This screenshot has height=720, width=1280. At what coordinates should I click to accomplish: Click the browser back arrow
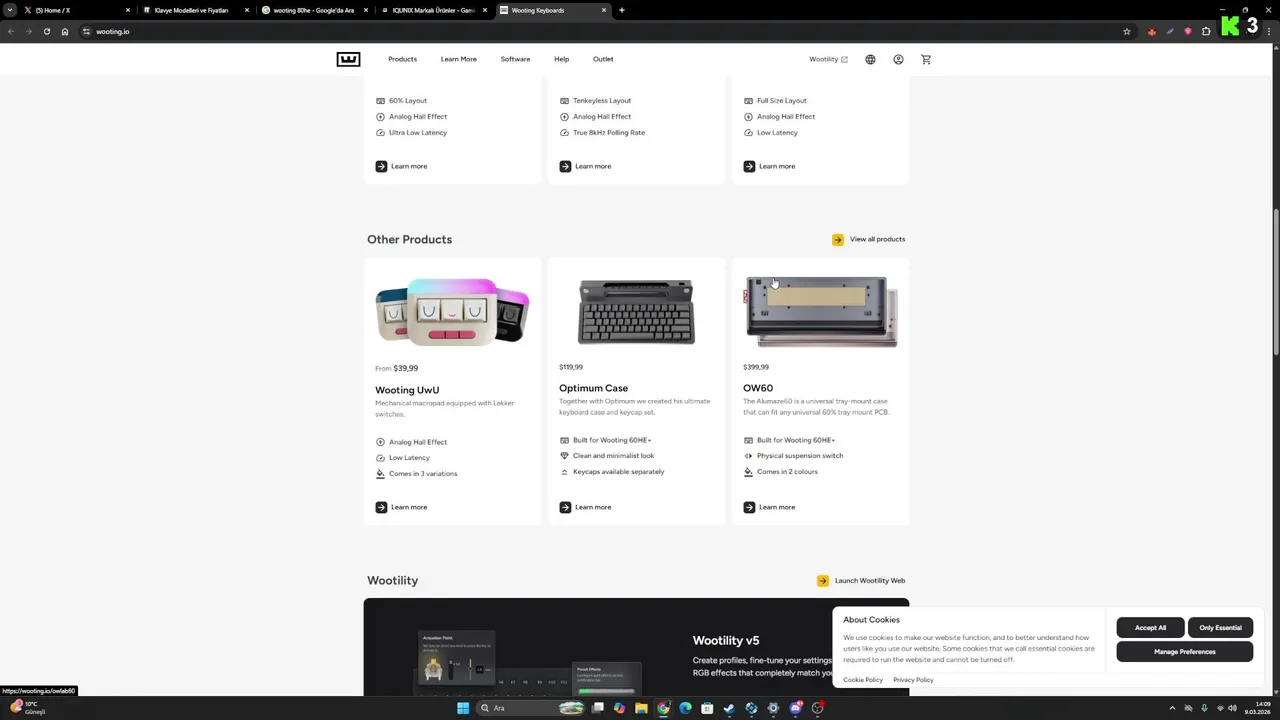coord(11,31)
